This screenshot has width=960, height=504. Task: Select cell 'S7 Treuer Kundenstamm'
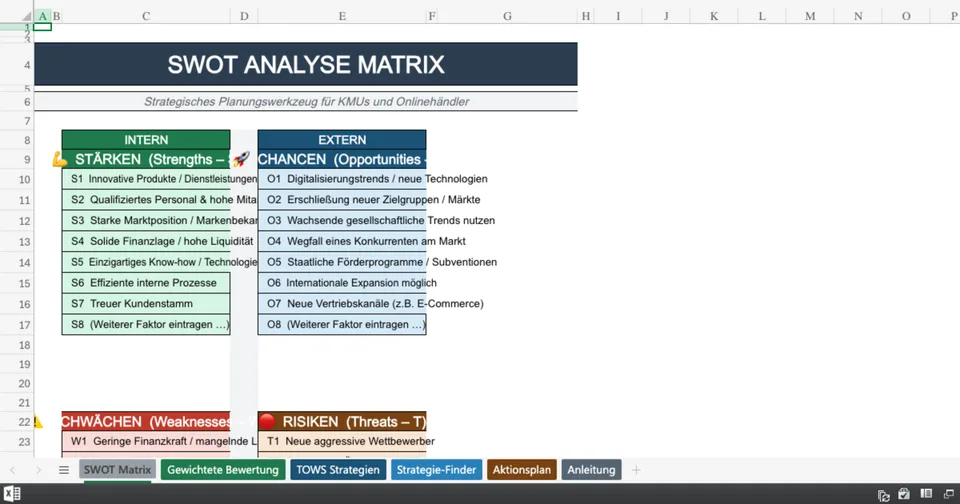point(146,304)
